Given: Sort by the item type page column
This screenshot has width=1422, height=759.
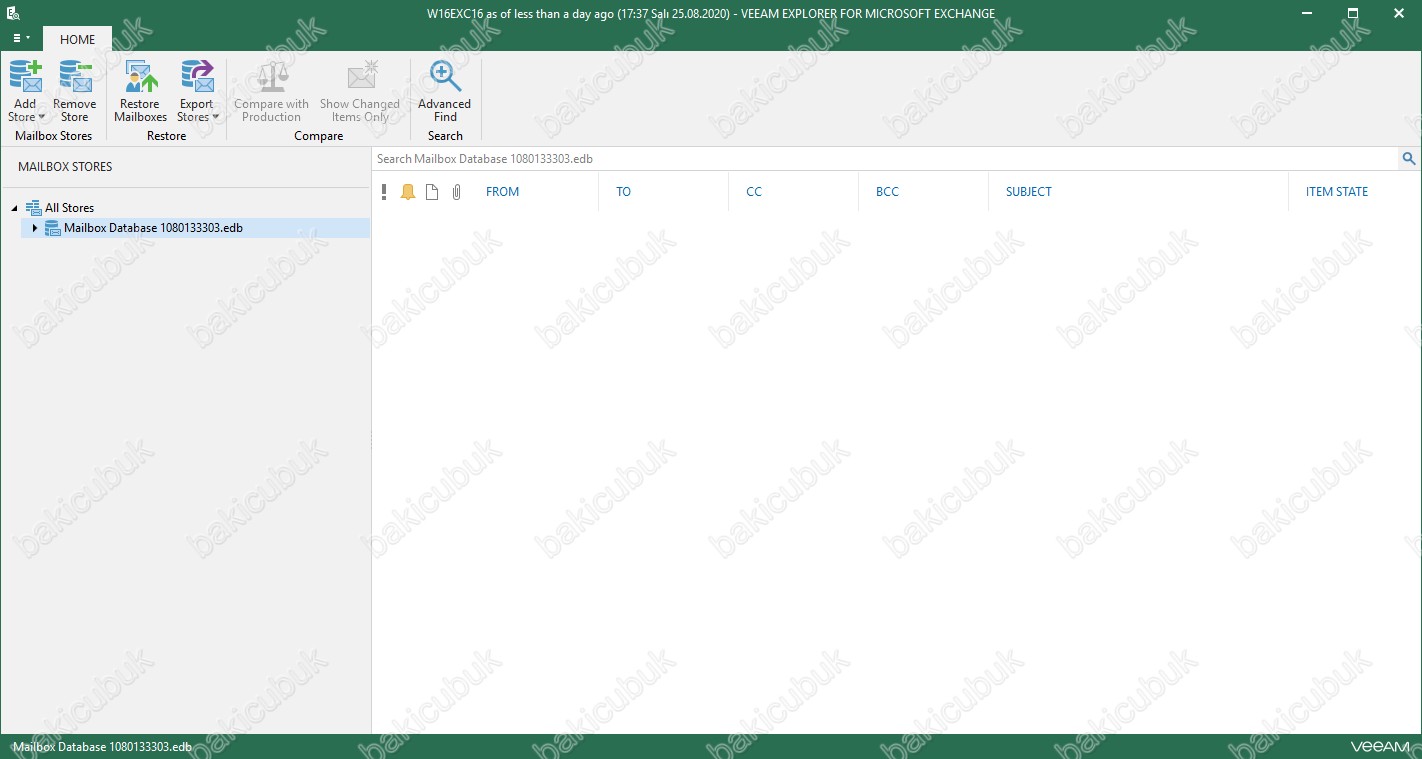Looking at the screenshot, I should point(432,192).
